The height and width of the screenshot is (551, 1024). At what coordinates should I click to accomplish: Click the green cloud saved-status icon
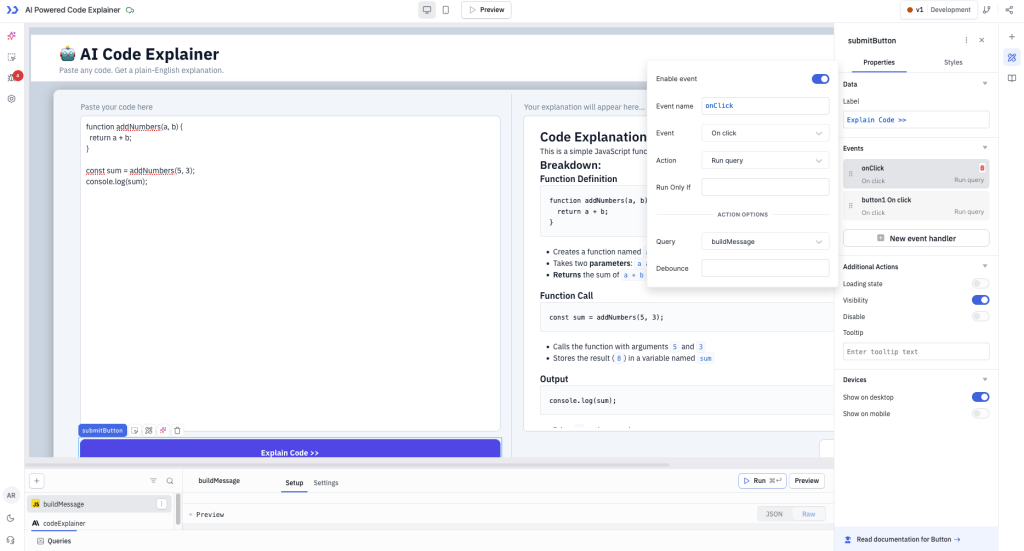pyautogui.click(x=130, y=10)
